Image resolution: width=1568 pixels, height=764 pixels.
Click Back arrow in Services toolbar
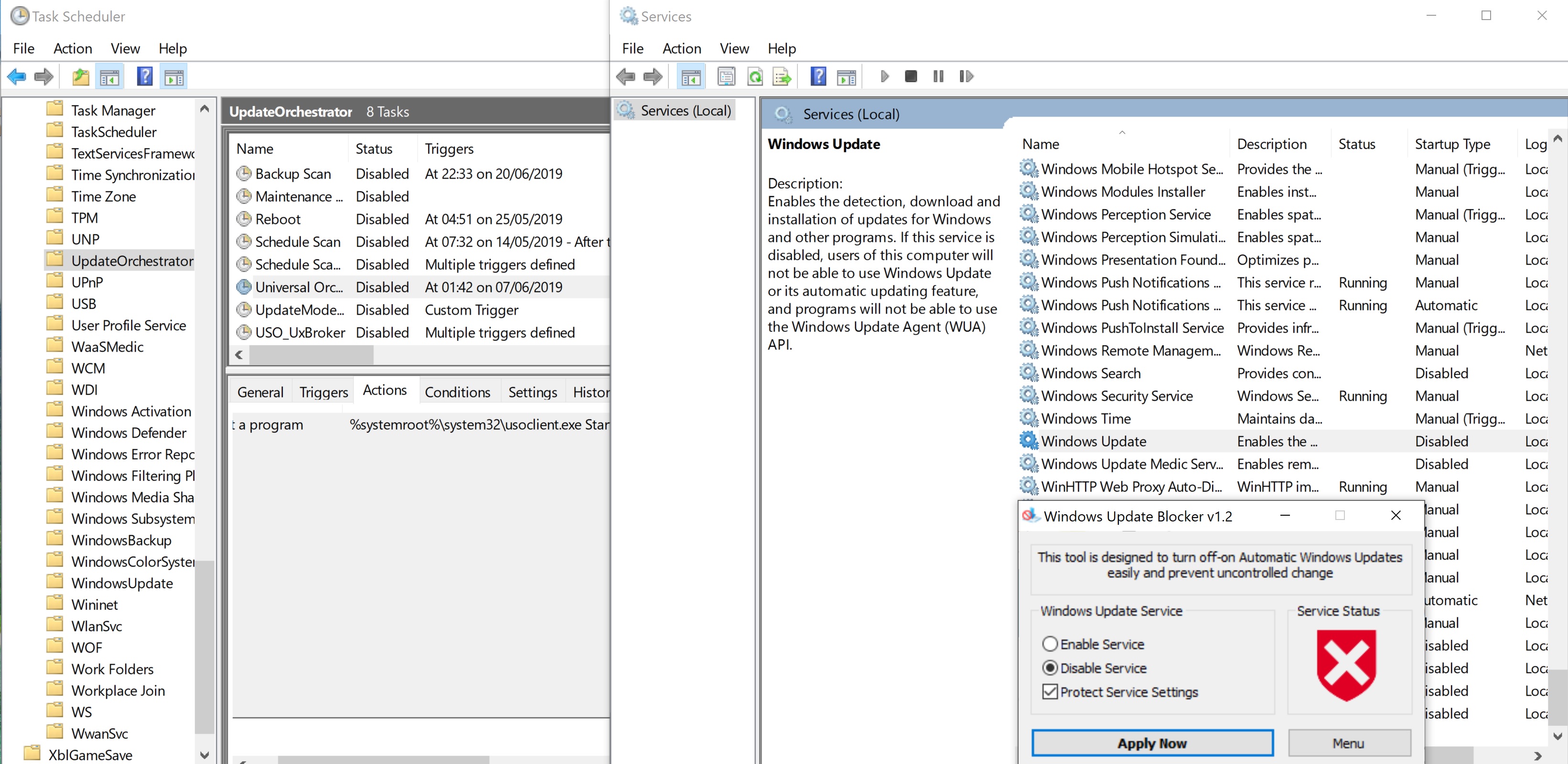coord(626,77)
